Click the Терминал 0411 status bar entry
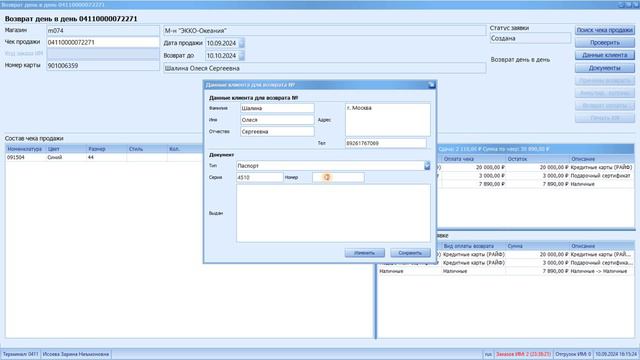This screenshot has width=640, height=360. 20,354
